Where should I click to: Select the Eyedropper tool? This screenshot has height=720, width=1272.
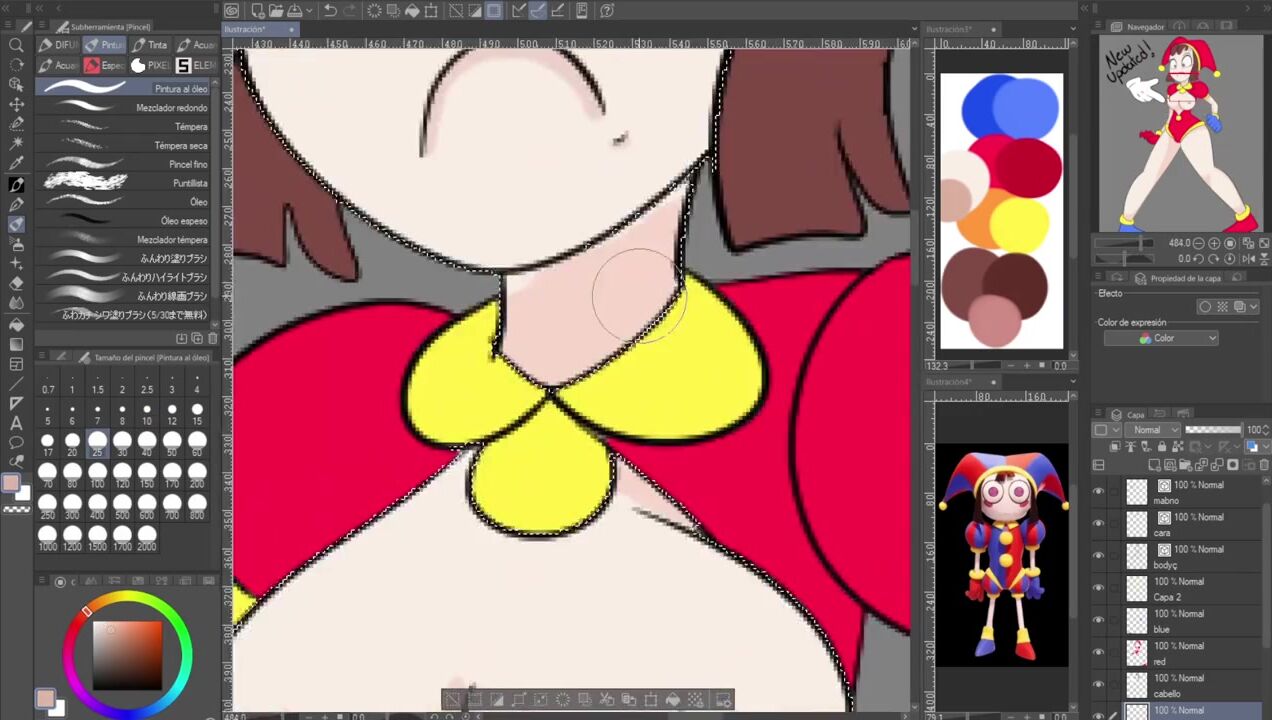pyautogui.click(x=16, y=164)
